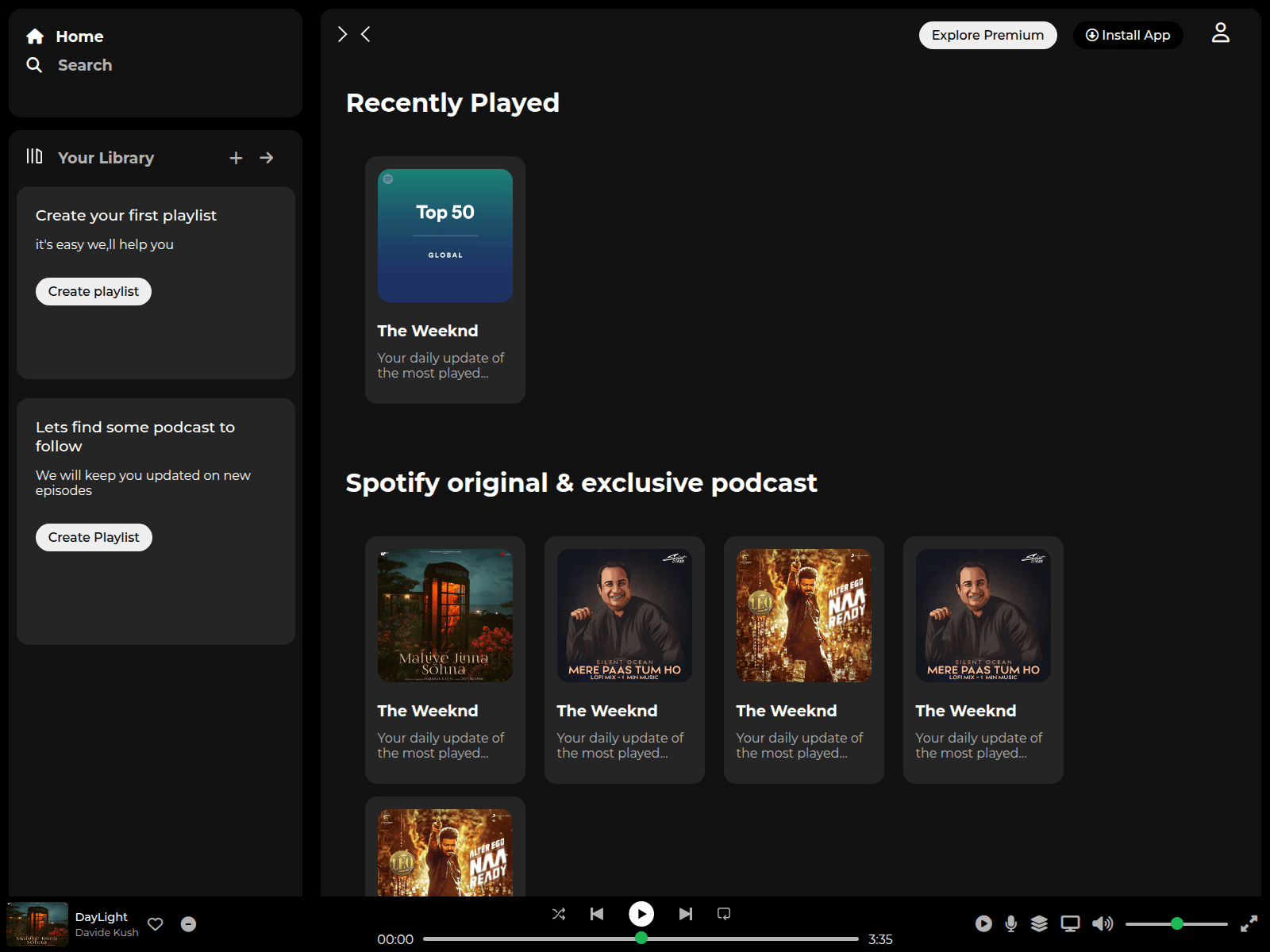Click the DayLight song title
The height and width of the screenshot is (952, 1270).
pos(102,917)
